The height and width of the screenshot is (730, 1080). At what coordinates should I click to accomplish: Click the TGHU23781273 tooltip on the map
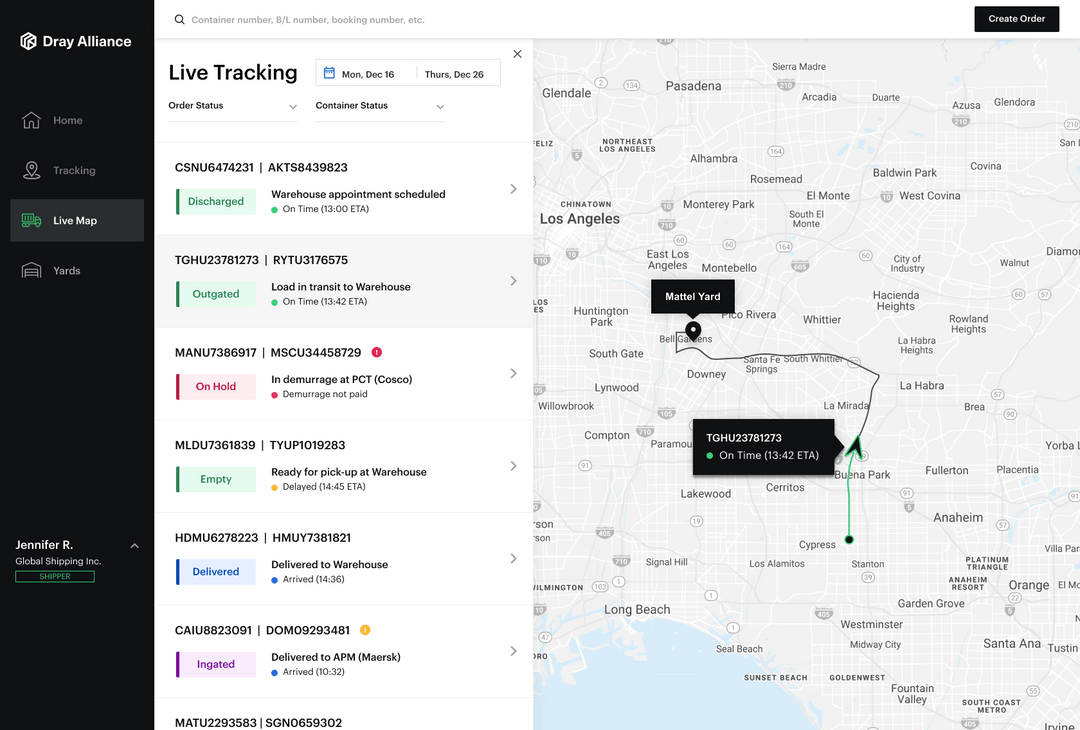point(763,446)
